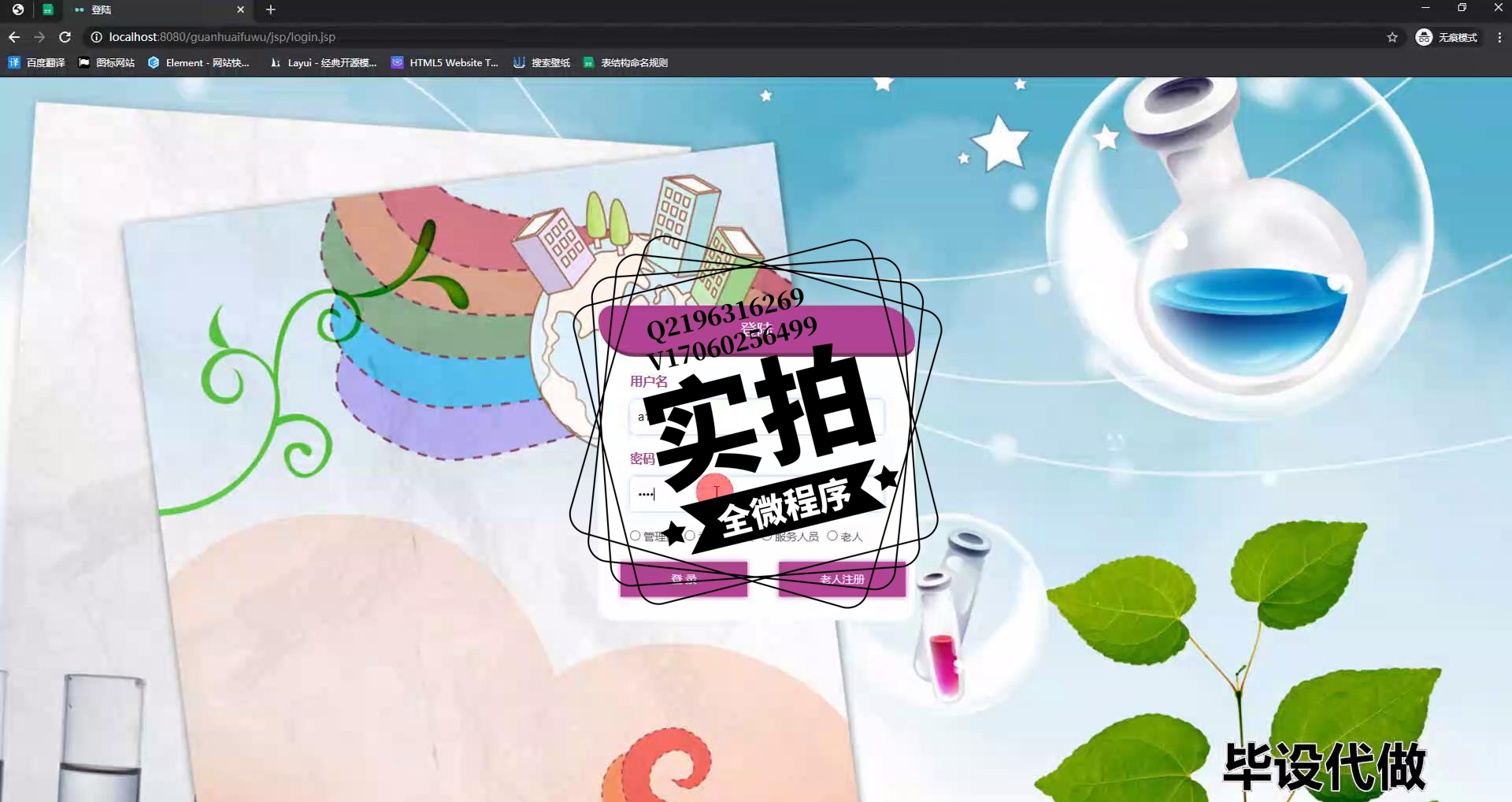
Task: Go back to the previous page
Action: pyautogui.click(x=14, y=37)
